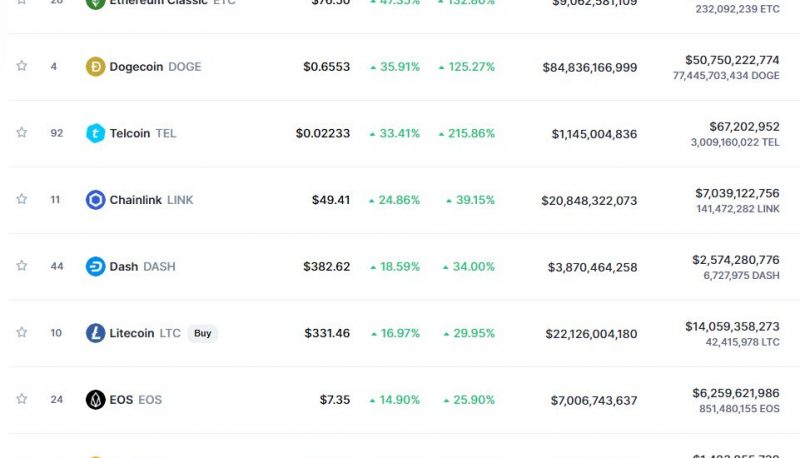
Task: Click LINK ticker symbol
Action: point(180,200)
